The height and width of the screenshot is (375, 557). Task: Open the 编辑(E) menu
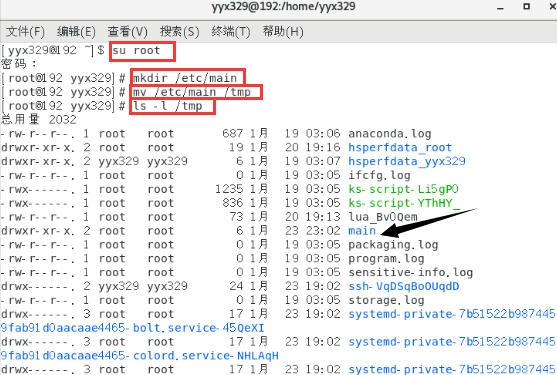76,32
